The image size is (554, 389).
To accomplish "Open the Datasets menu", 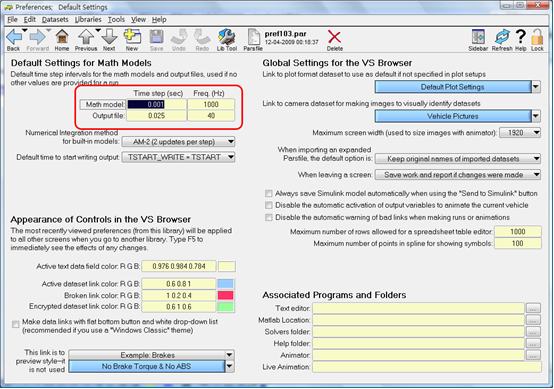I will point(55,19).
